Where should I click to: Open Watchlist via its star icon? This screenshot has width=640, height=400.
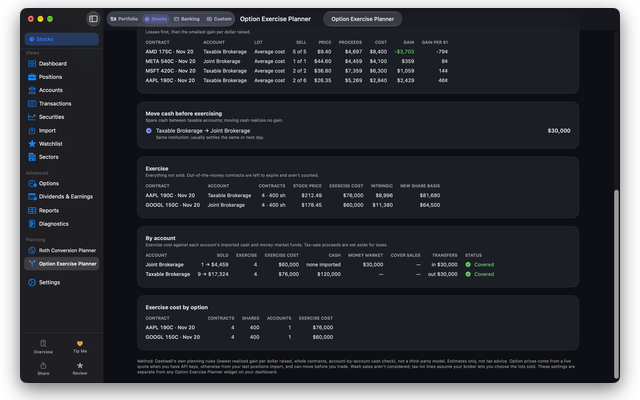(x=32, y=144)
